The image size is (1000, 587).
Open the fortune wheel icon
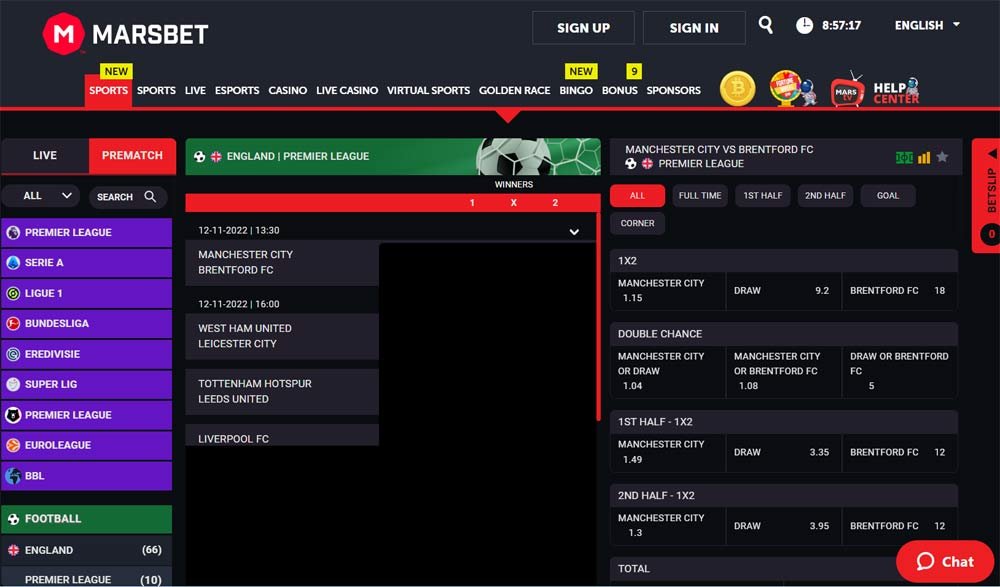(793, 88)
